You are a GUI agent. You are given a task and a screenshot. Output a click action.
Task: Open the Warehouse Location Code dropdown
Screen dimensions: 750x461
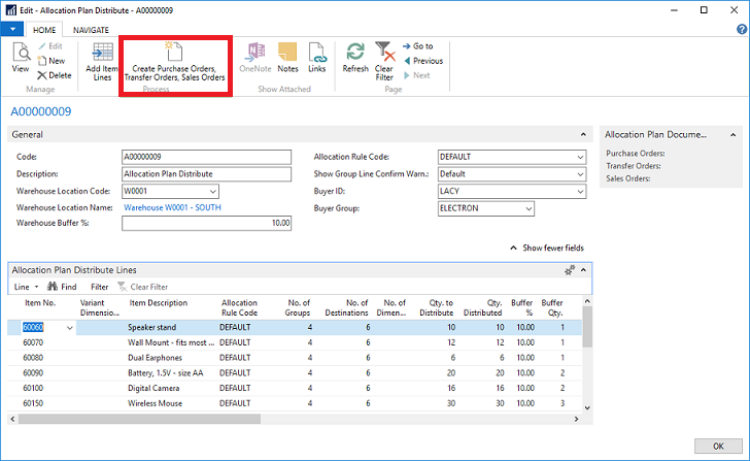pos(212,191)
